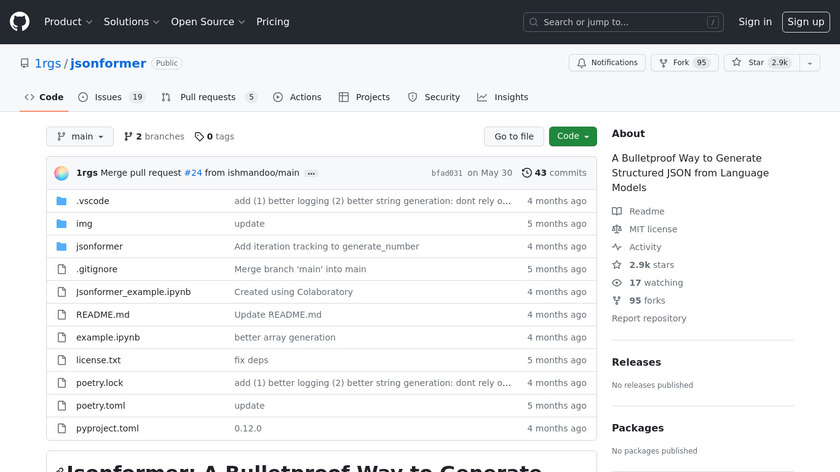Click commit message 'better array generation'
Image resolution: width=840 pixels, height=472 pixels.
click(x=285, y=338)
